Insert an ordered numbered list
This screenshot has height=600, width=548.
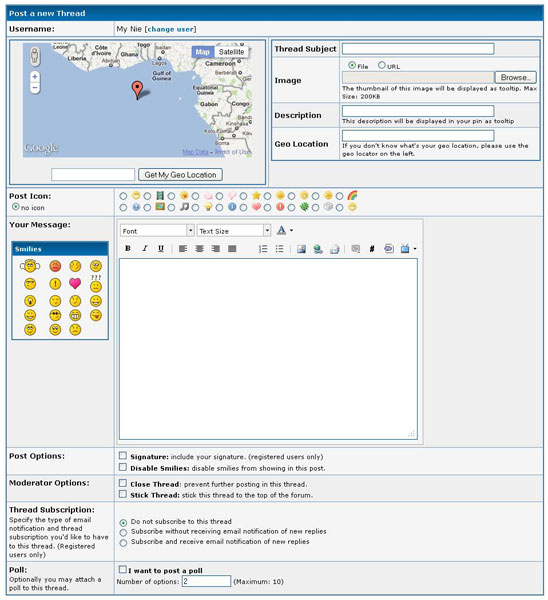click(x=263, y=249)
